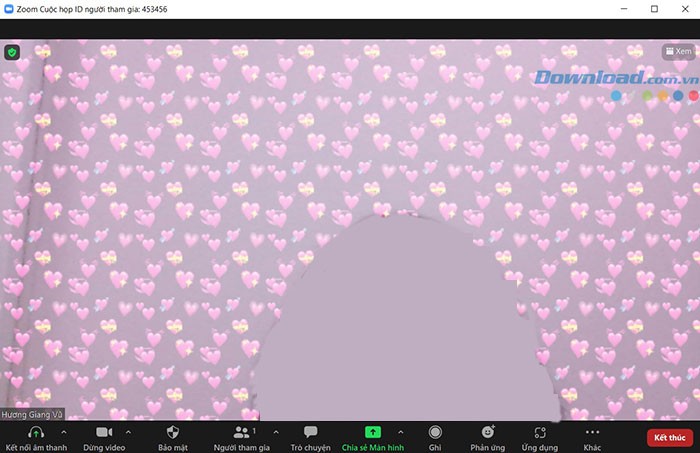
Task: Click the green encryption shield icon
Action: (x=12, y=51)
